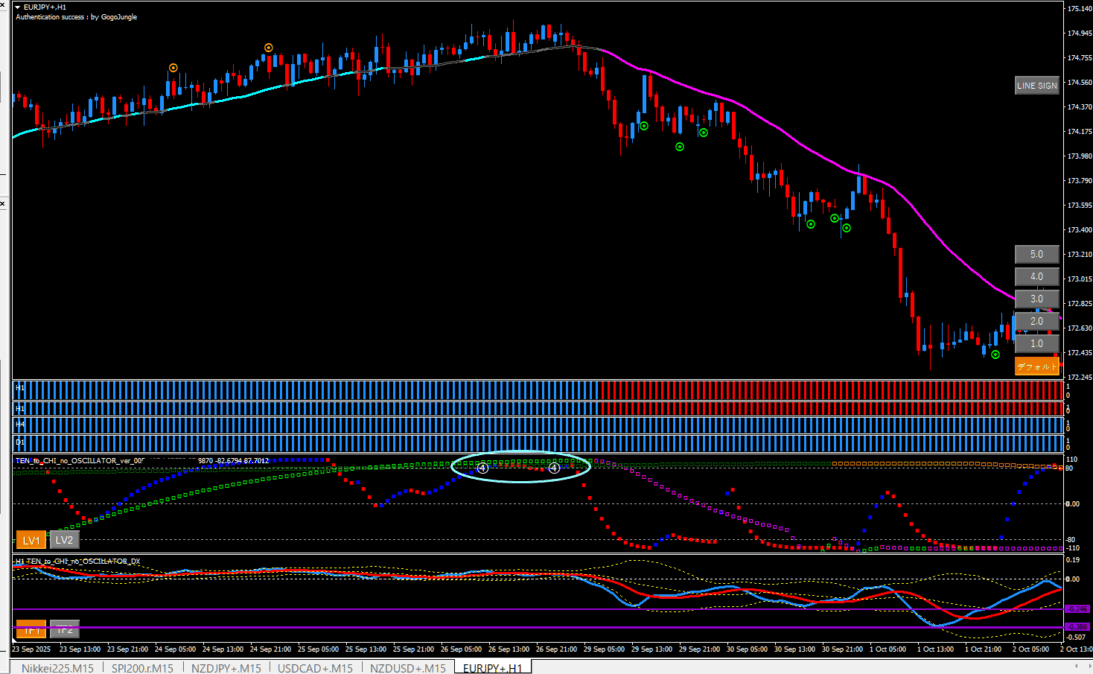Screen dimensions: 1093x674
Task: Toggle the orange LV1 button in oscillator panel
Action: 30,540
